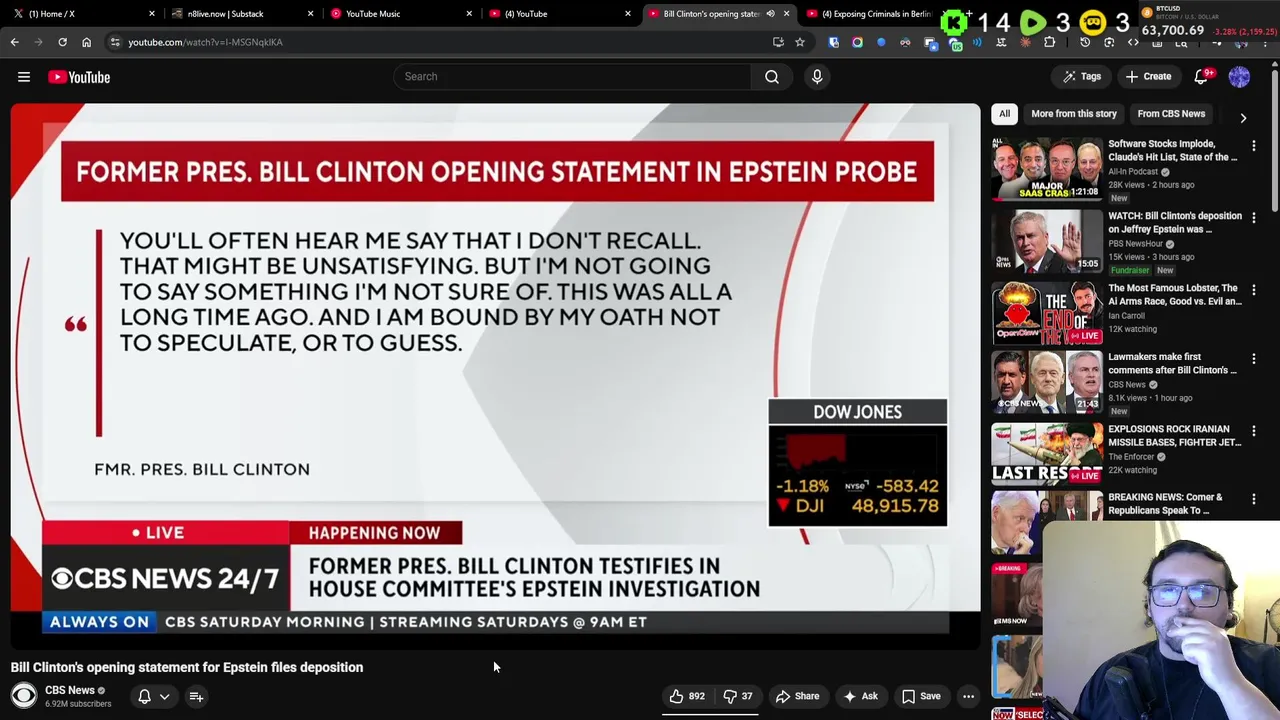The height and width of the screenshot is (720, 1280).
Task: Open options for EXPLOSIONS ROCK IRANIAN video
Action: point(1254,431)
